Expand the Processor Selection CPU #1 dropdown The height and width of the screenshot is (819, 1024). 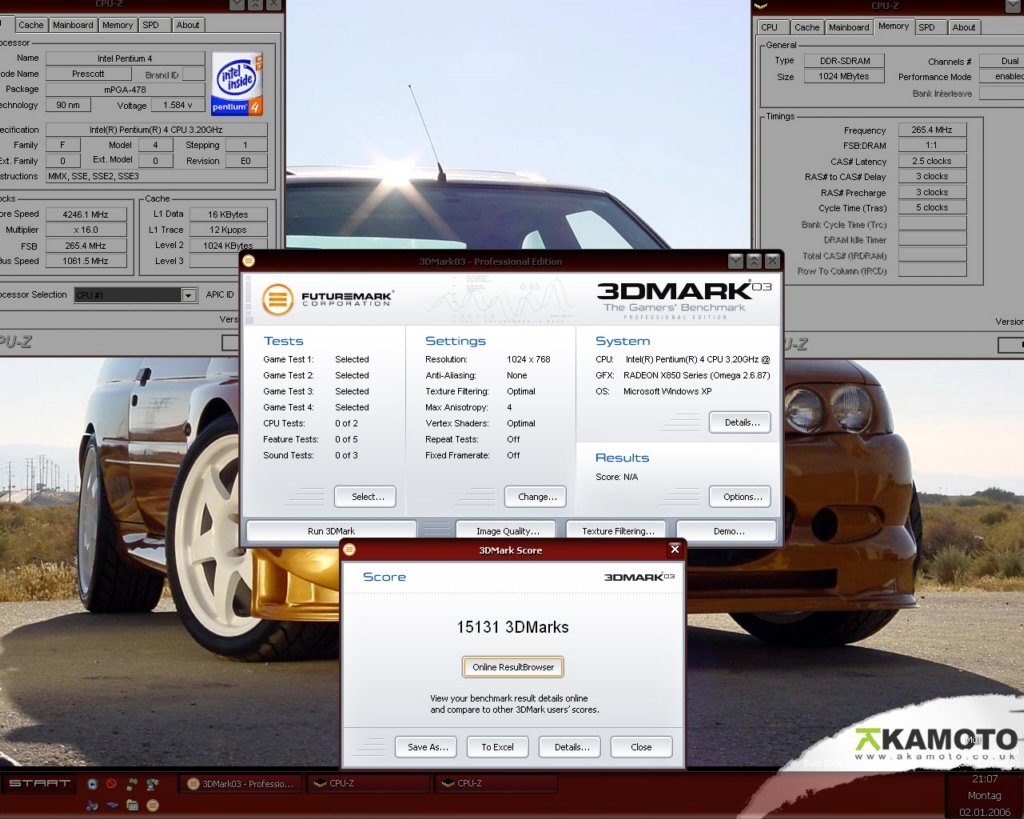pos(188,295)
